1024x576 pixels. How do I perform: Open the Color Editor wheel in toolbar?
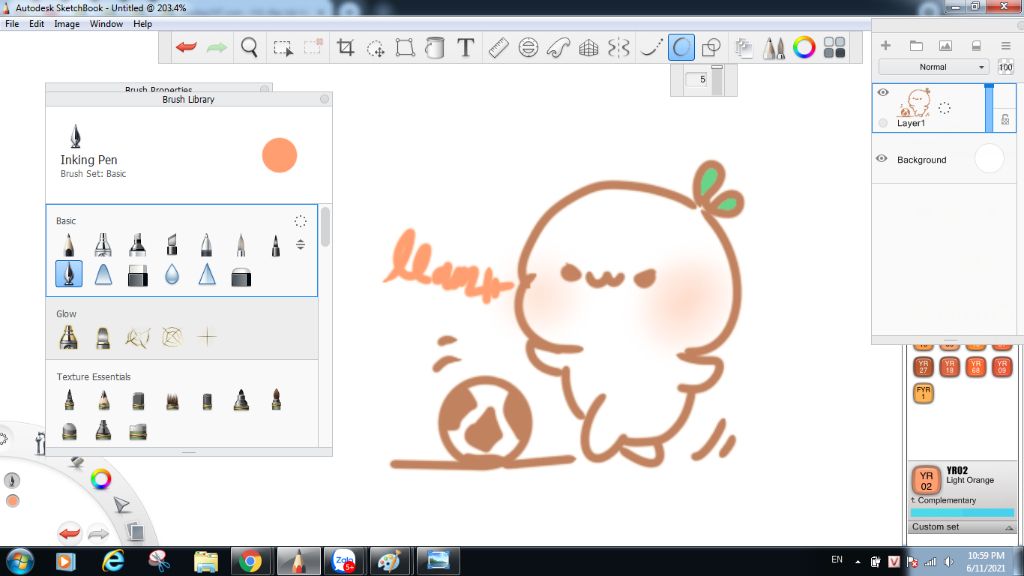click(x=804, y=47)
